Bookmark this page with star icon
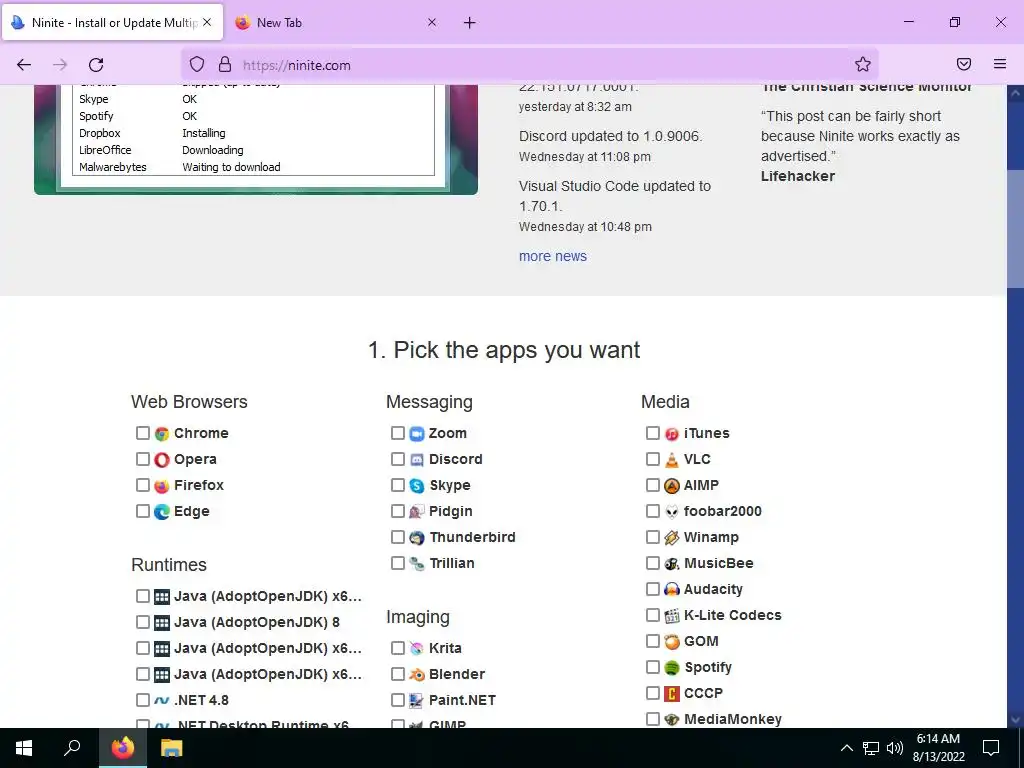This screenshot has width=1024, height=768. [863, 65]
